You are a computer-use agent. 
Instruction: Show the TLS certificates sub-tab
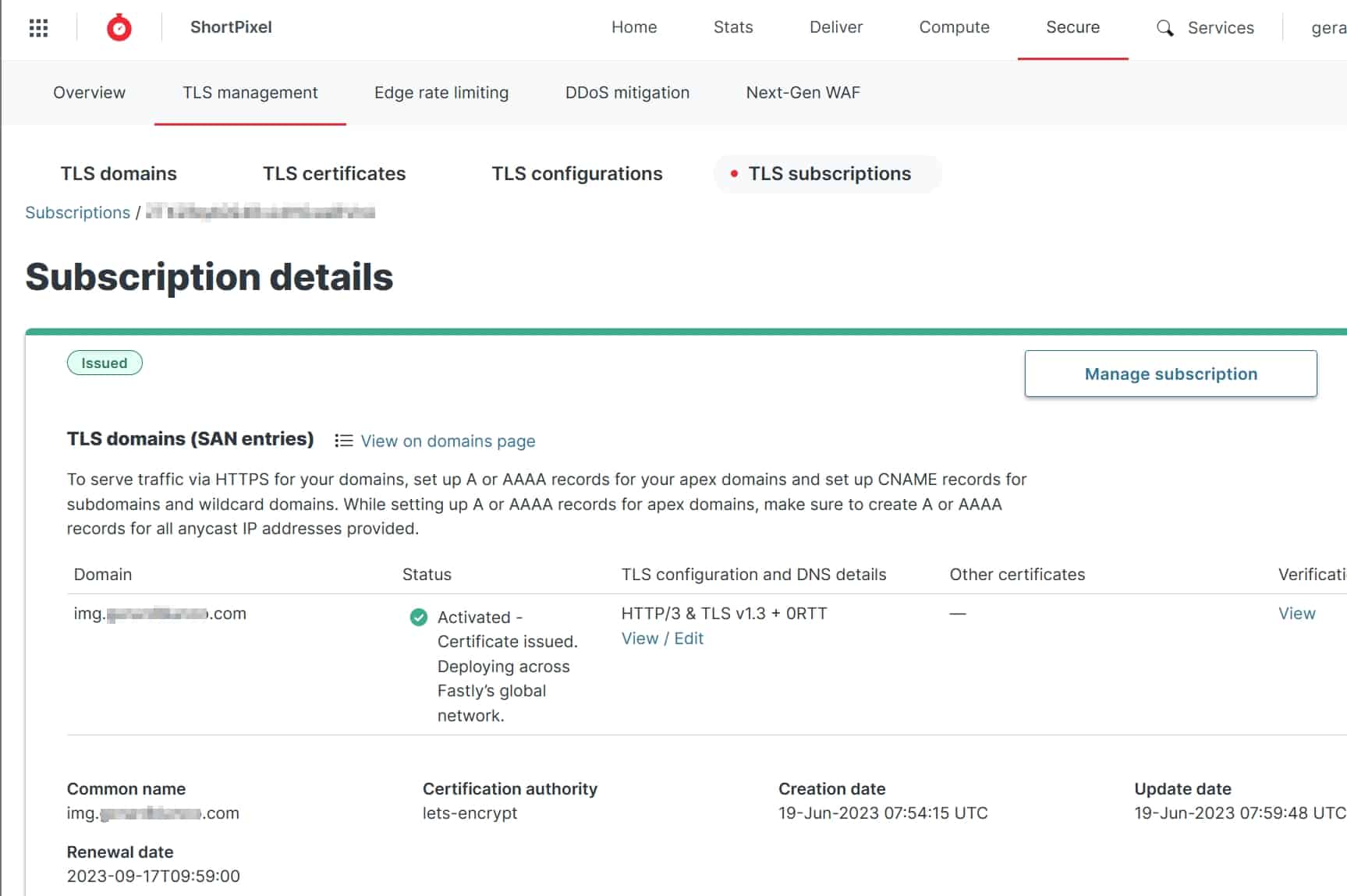click(334, 174)
